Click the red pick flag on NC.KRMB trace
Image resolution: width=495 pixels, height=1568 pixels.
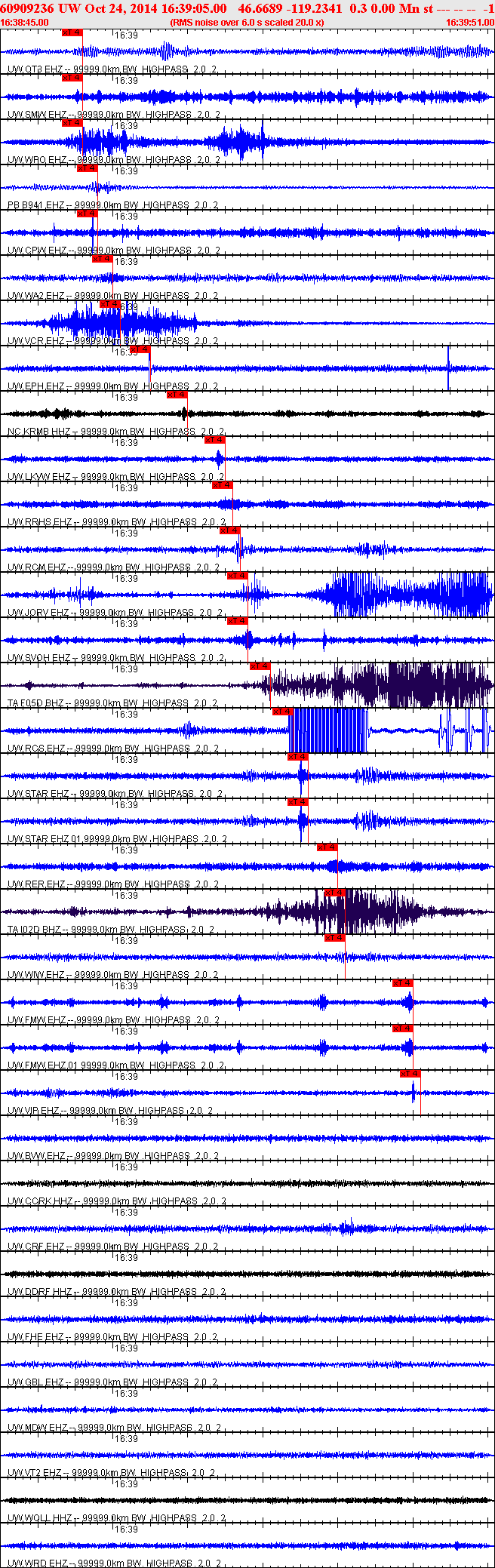click(x=177, y=395)
